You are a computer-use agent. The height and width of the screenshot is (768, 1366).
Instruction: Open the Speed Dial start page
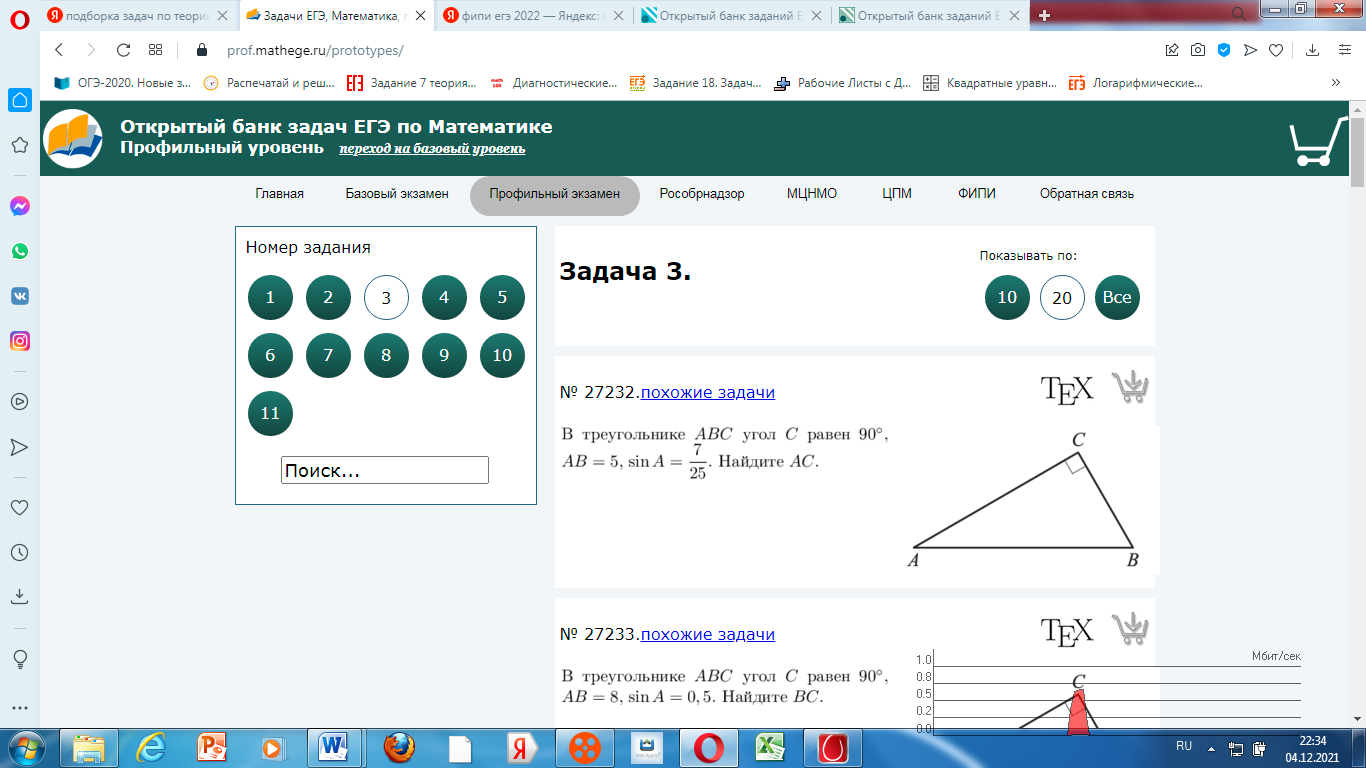pyautogui.click(x=155, y=50)
